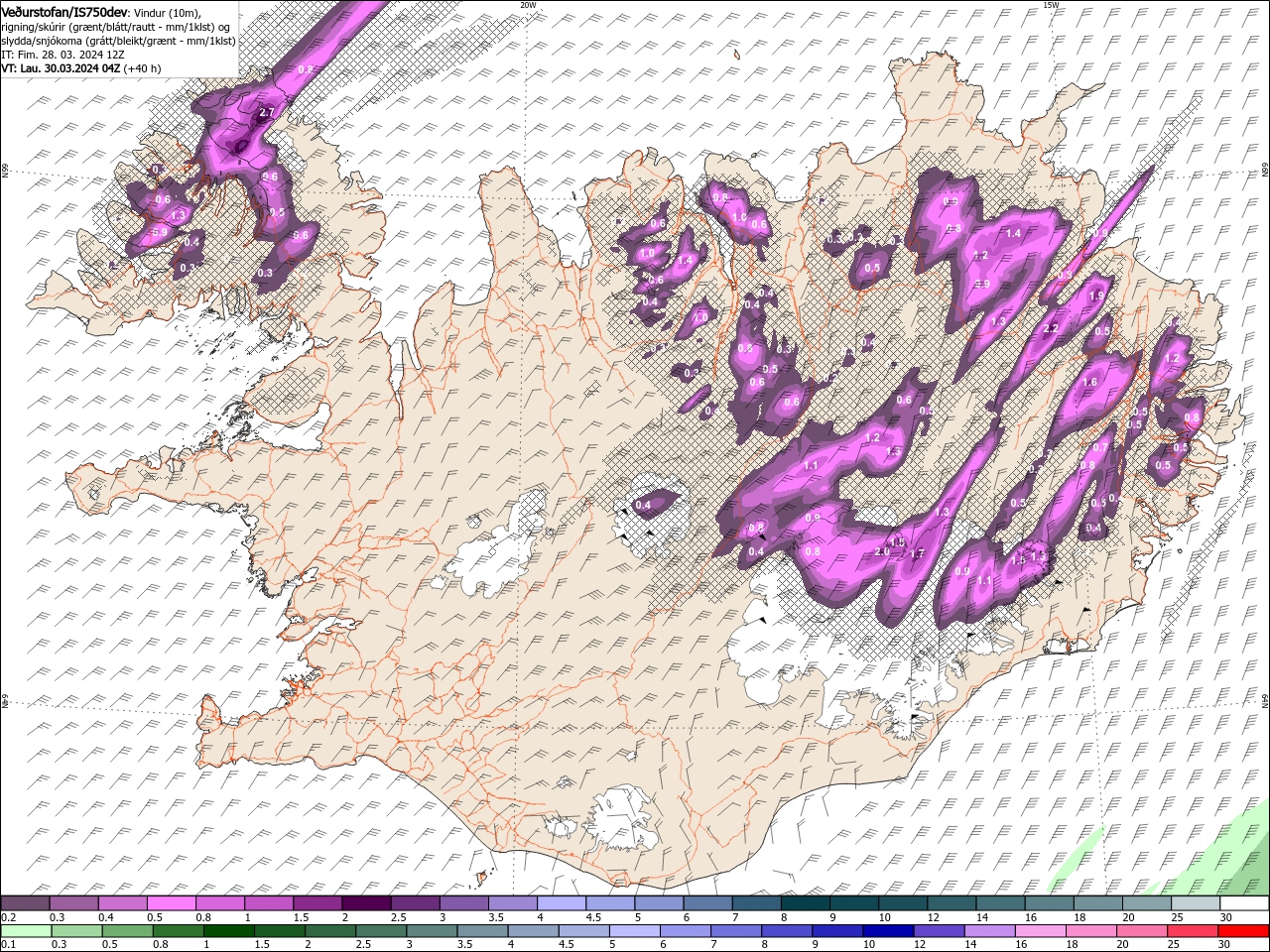
Task: Click the '12' label under the lower legend row
Action: click(x=920, y=945)
